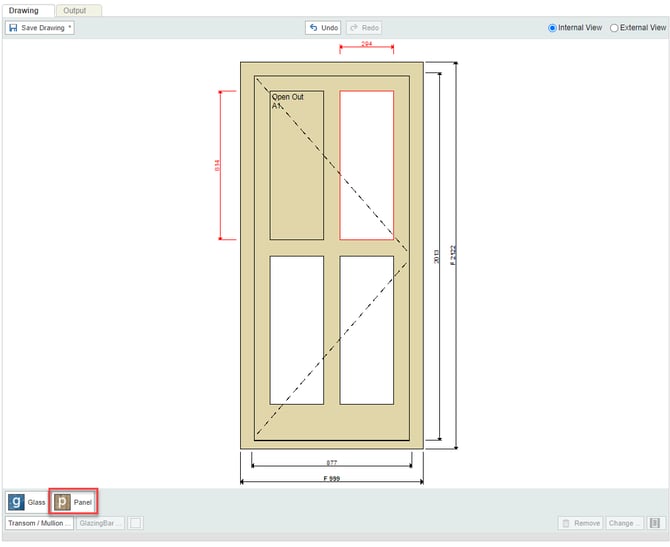The height and width of the screenshot is (547, 670).
Task: Select Internal View radio button
Action: [x=553, y=28]
